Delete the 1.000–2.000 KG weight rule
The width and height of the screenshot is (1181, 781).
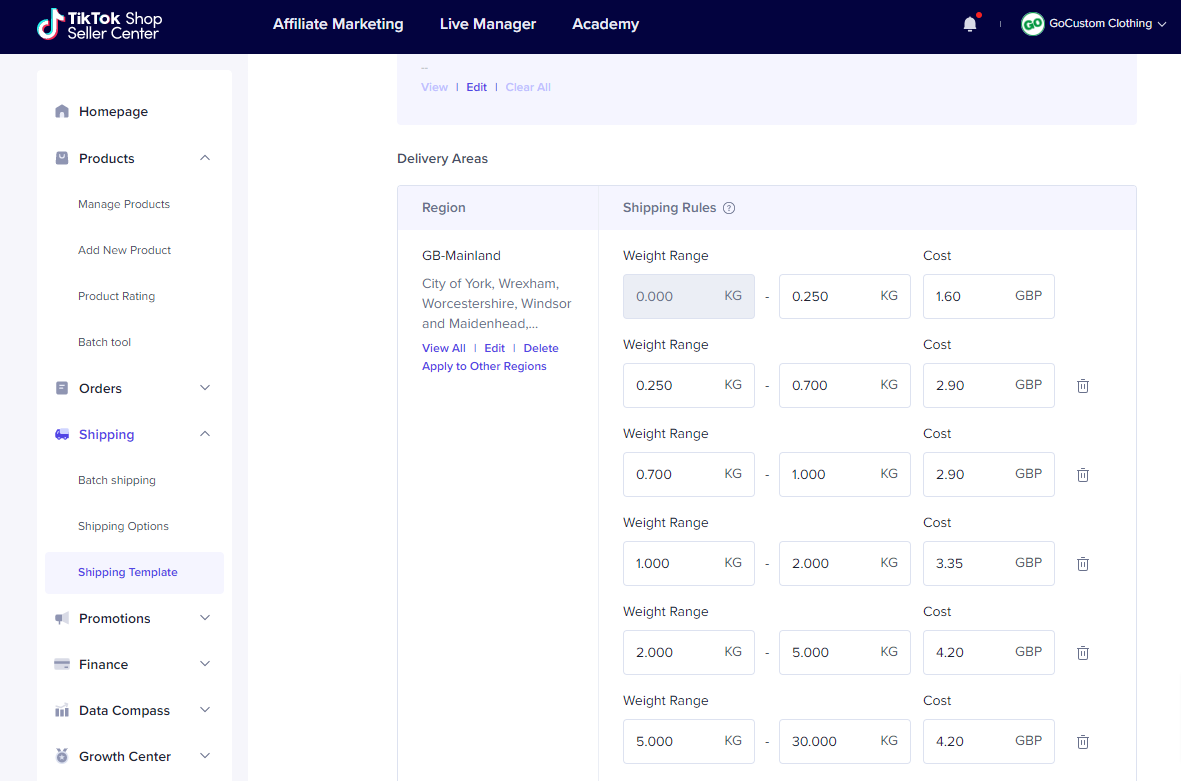click(x=1082, y=563)
